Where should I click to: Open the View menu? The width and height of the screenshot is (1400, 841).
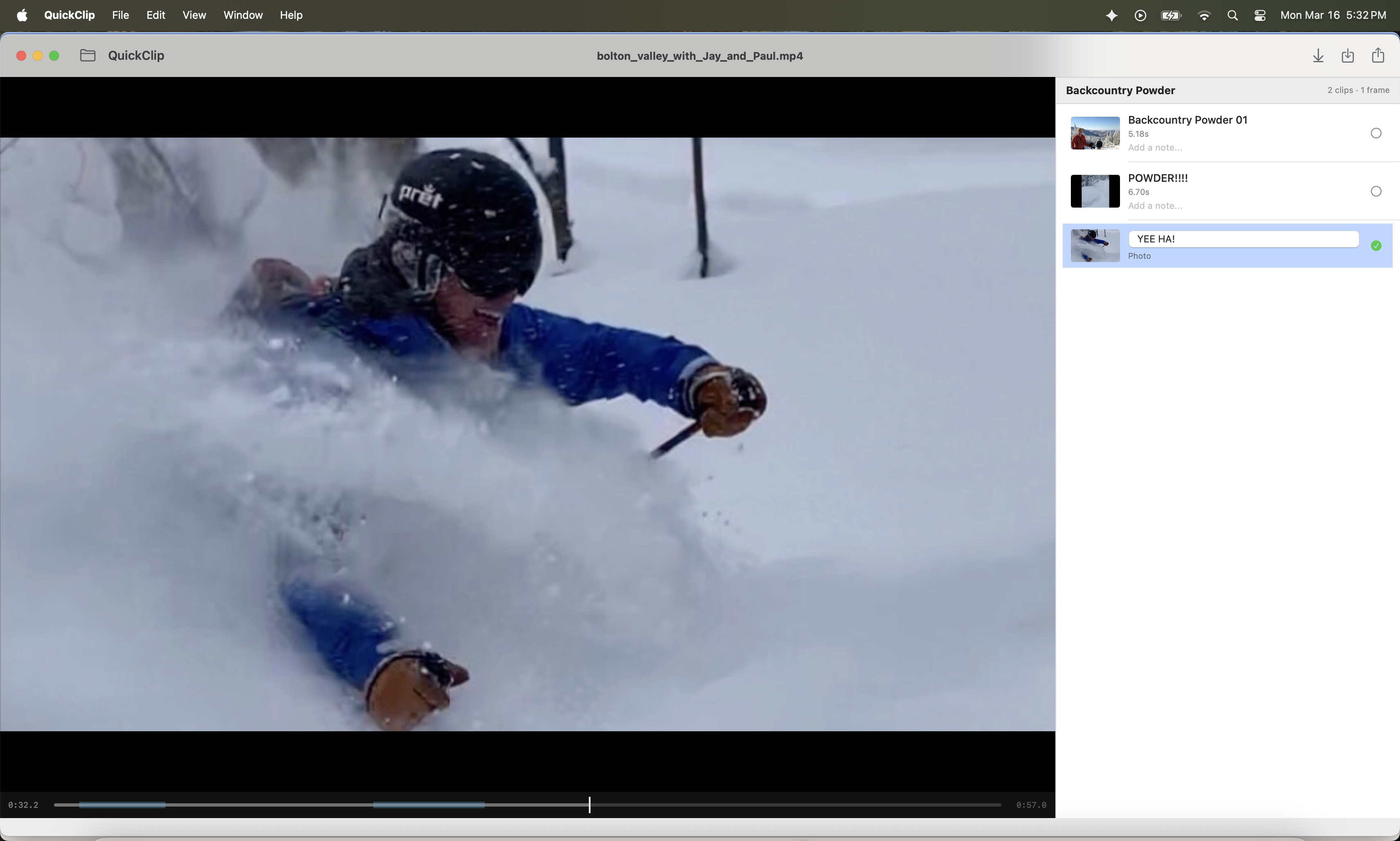(x=194, y=15)
